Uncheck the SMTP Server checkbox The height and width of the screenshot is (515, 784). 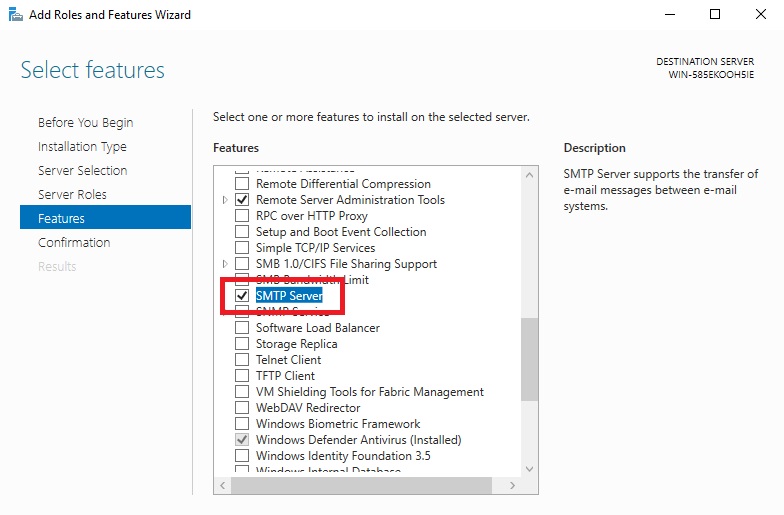241,296
